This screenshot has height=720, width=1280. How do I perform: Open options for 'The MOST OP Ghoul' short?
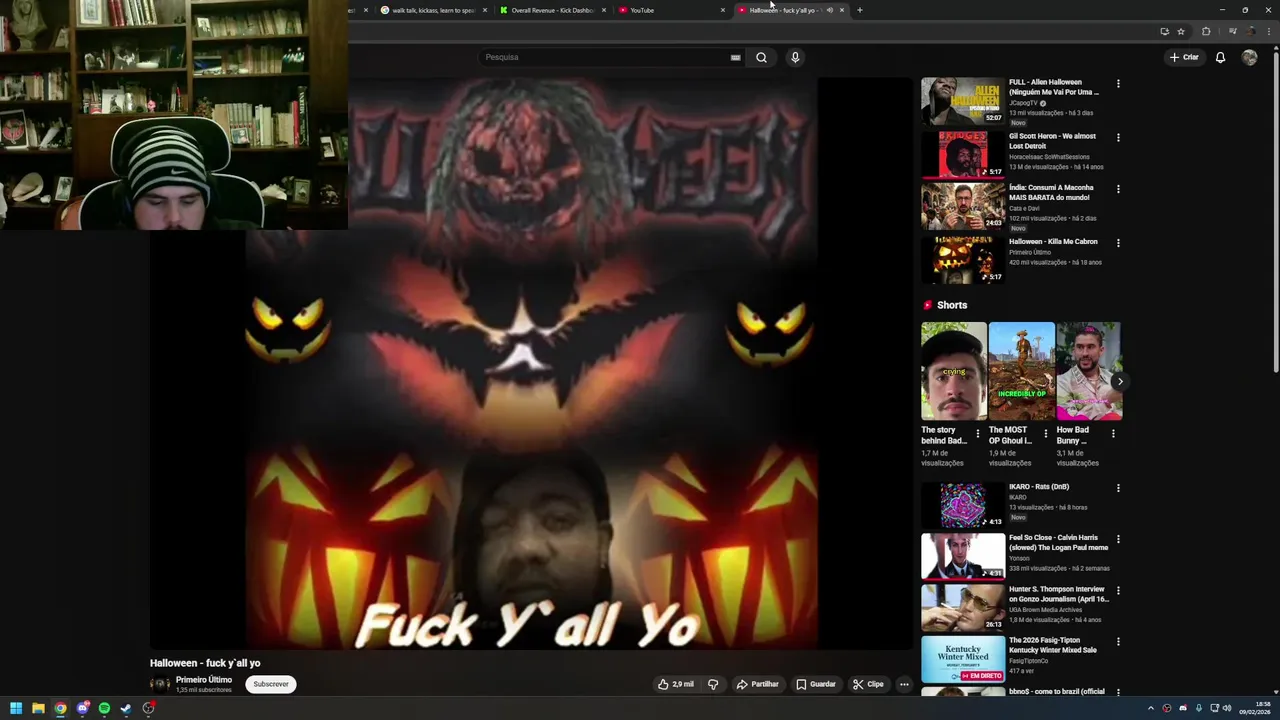(1046, 434)
